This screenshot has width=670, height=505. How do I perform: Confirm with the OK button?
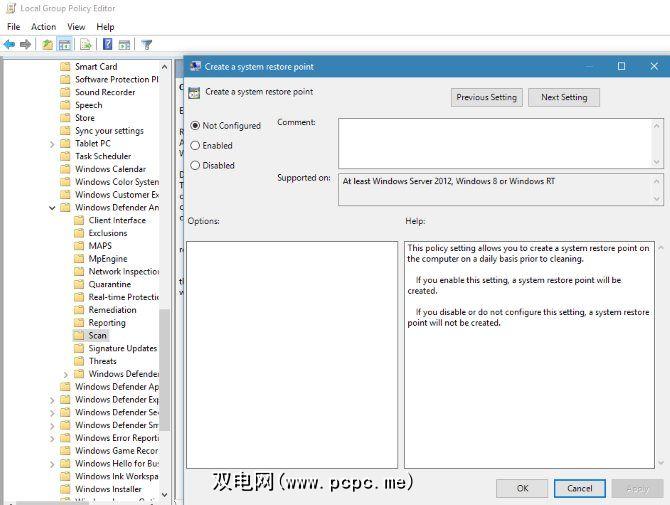coord(522,488)
